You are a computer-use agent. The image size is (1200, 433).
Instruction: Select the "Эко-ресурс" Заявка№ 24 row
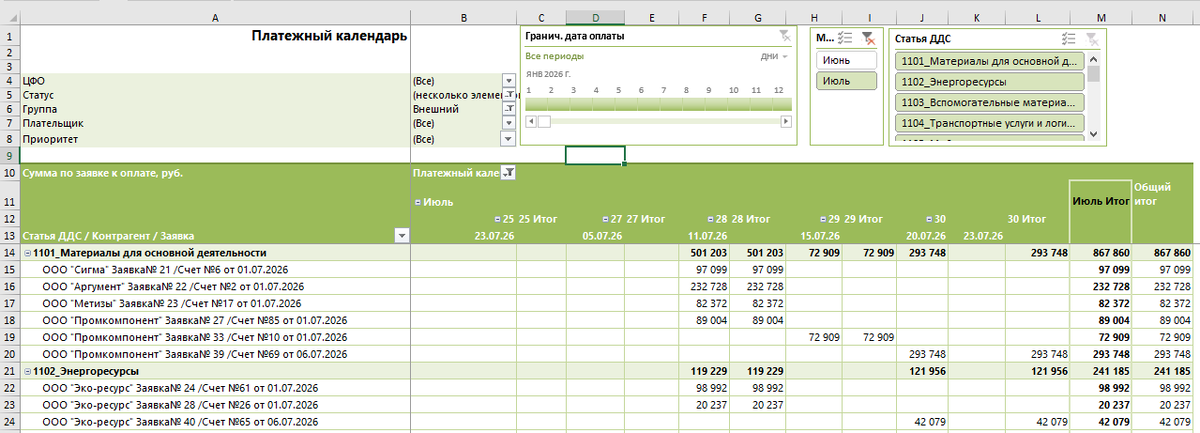pyautogui.click(x=216, y=387)
